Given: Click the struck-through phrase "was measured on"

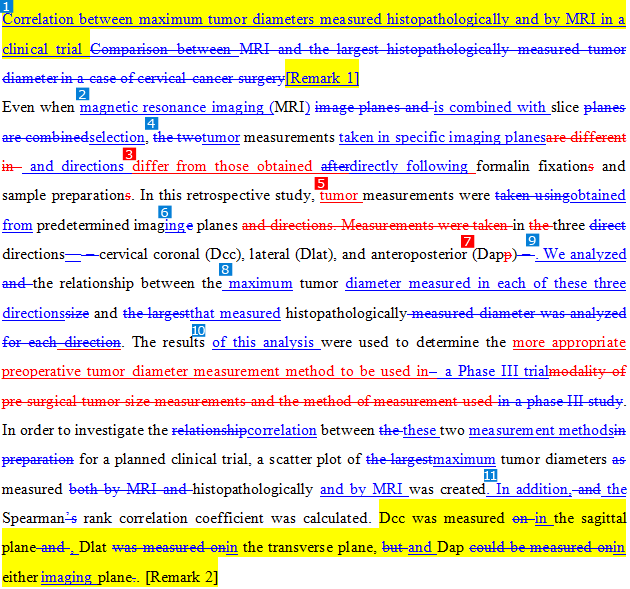Looking at the screenshot, I should 169,547.
